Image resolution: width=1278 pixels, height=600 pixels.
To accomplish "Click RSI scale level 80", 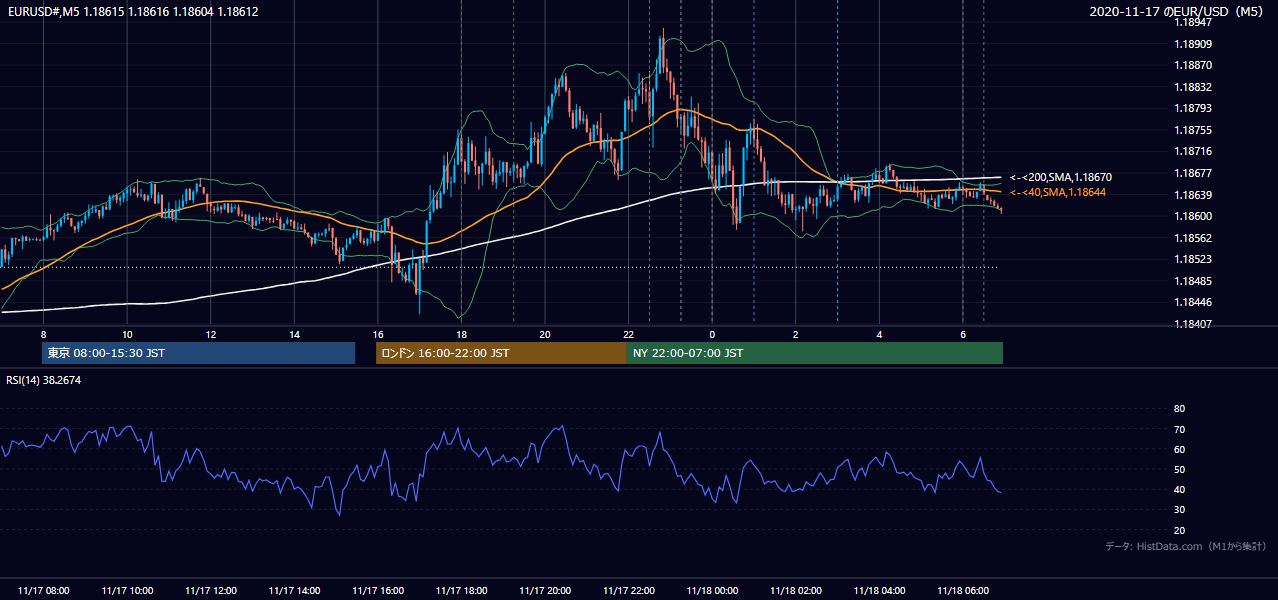I will pyautogui.click(x=1179, y=409).
